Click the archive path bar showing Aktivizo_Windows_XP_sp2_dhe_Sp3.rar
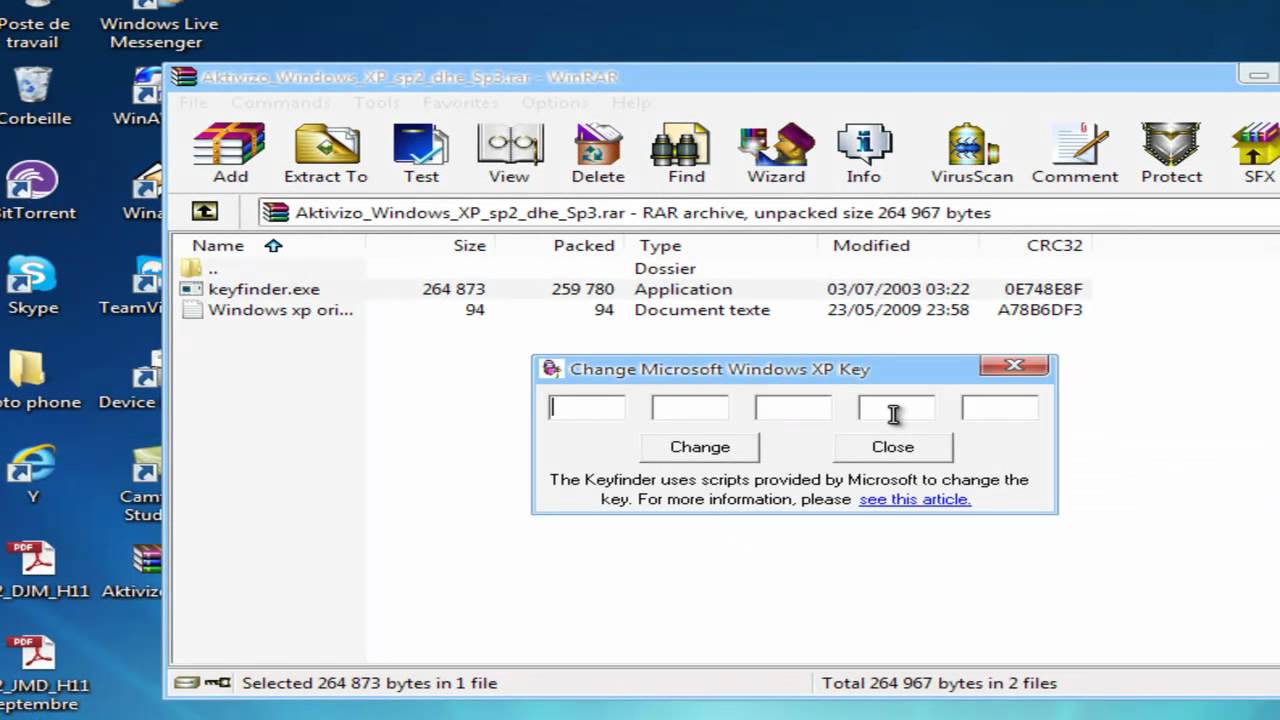Screen dimensions: 1280x720 [766, 212]
